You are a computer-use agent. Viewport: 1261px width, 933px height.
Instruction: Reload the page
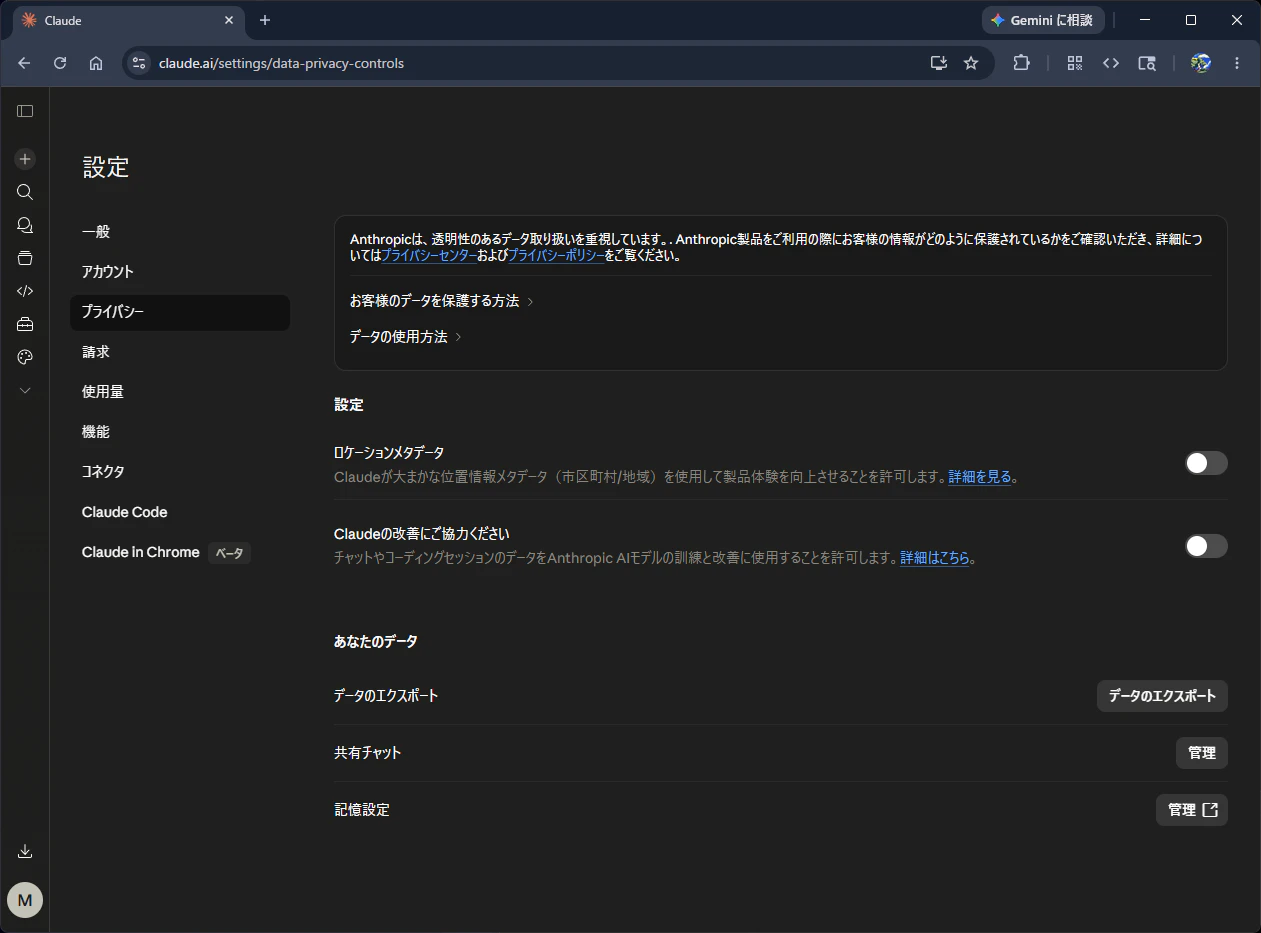60,63
